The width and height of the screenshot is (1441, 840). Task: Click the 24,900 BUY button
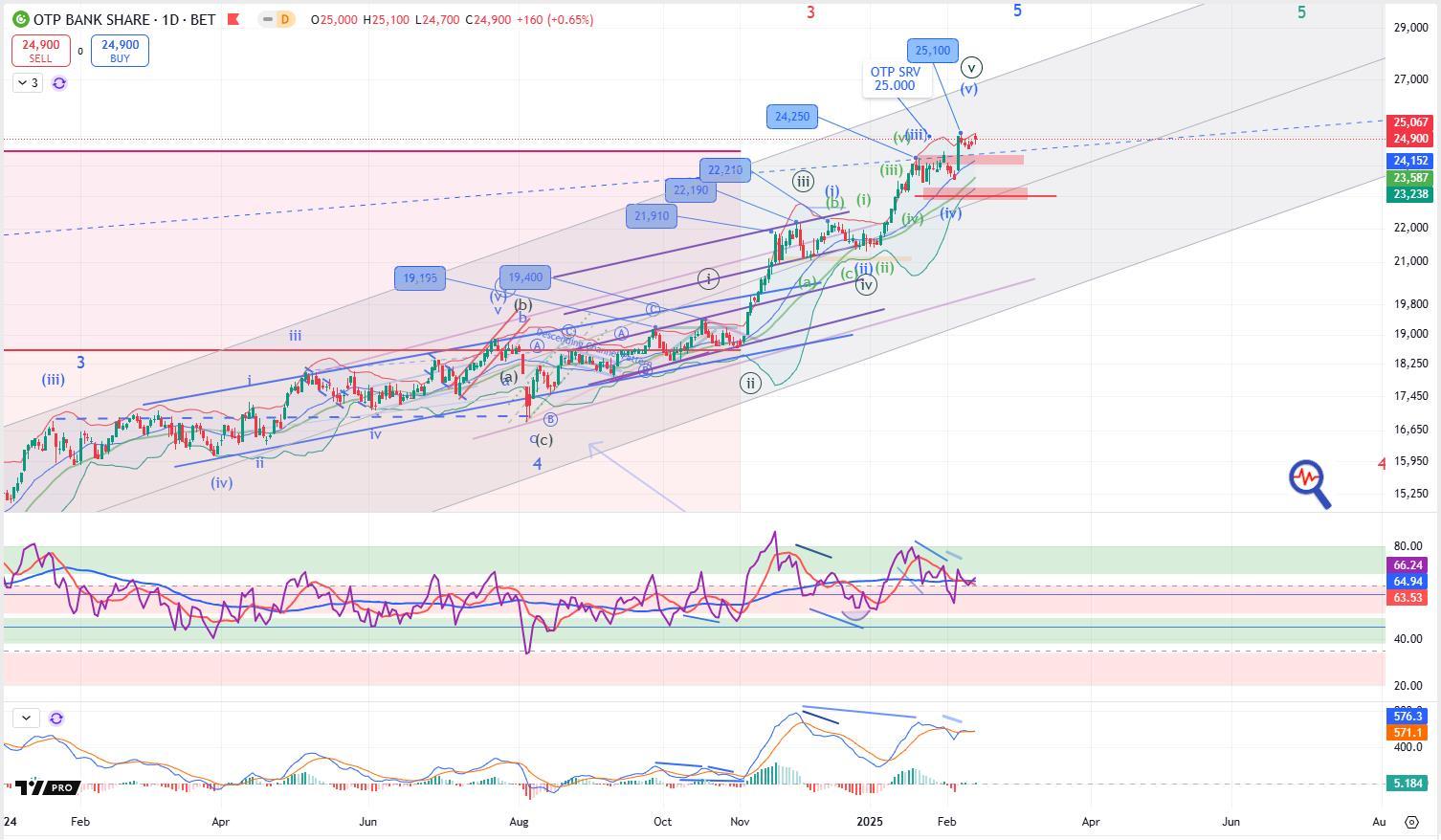[x=120, y=51]
